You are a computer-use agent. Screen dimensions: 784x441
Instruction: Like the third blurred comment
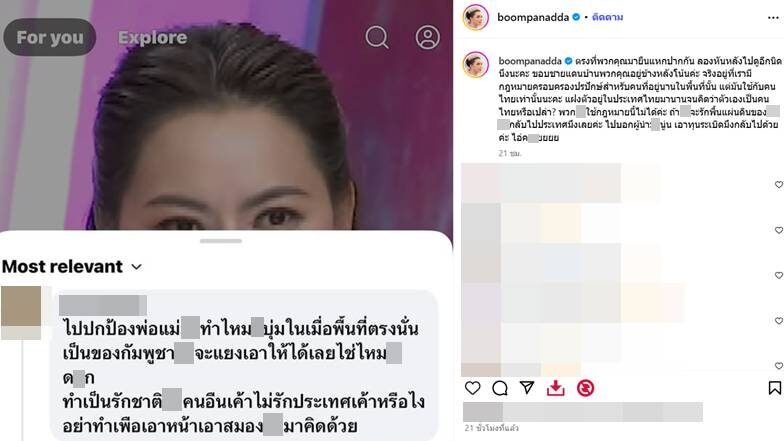coord(778,275)
